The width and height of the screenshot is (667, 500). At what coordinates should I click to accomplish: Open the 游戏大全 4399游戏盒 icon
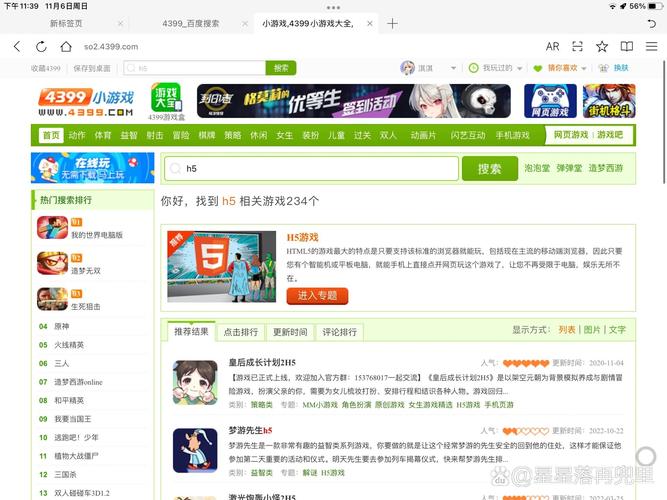tap(166, 101)
